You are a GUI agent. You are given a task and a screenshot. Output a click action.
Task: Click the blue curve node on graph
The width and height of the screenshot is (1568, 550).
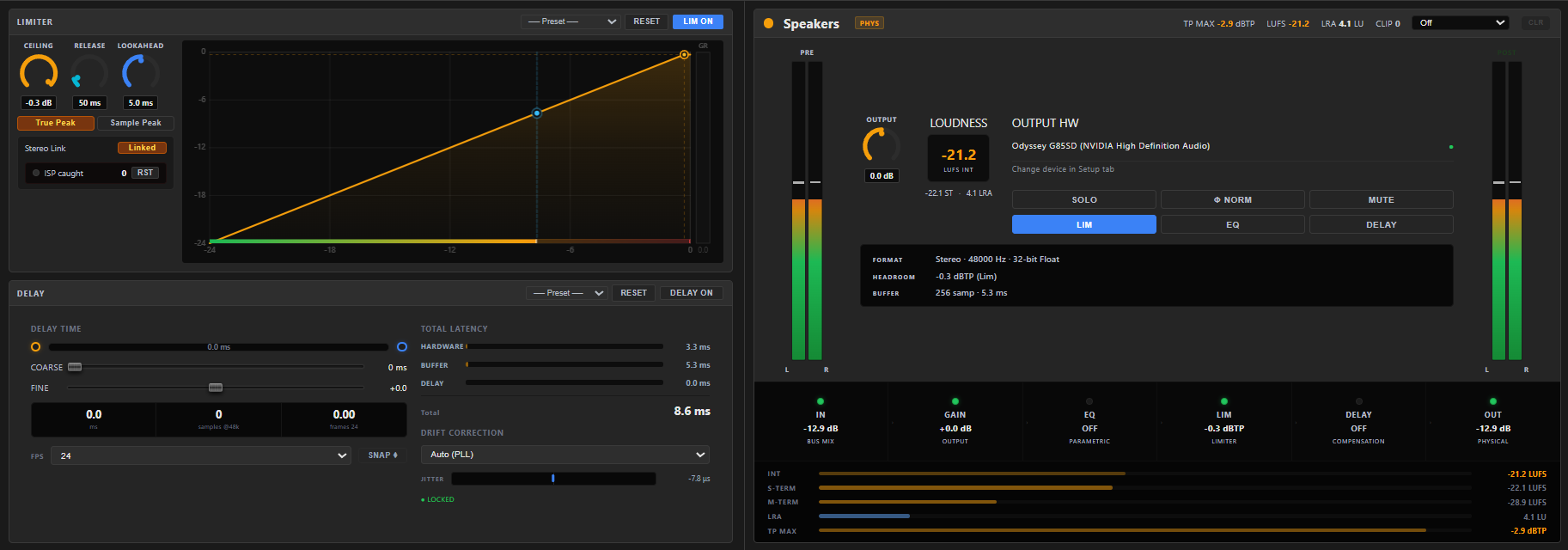[x=537, y=113]
